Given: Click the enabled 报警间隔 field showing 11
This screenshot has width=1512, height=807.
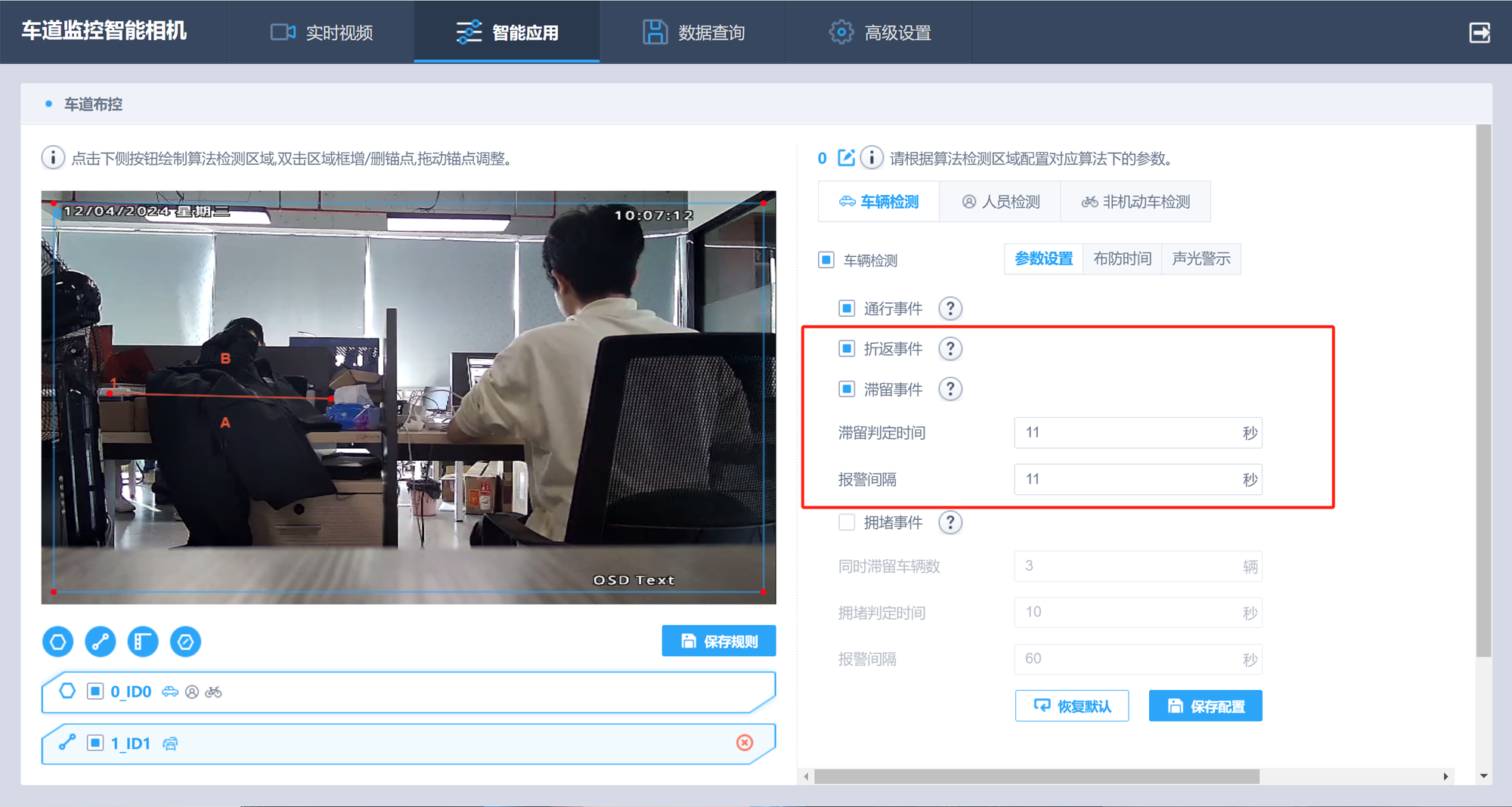Looking at the screenshot, I should coord(1138,479).
